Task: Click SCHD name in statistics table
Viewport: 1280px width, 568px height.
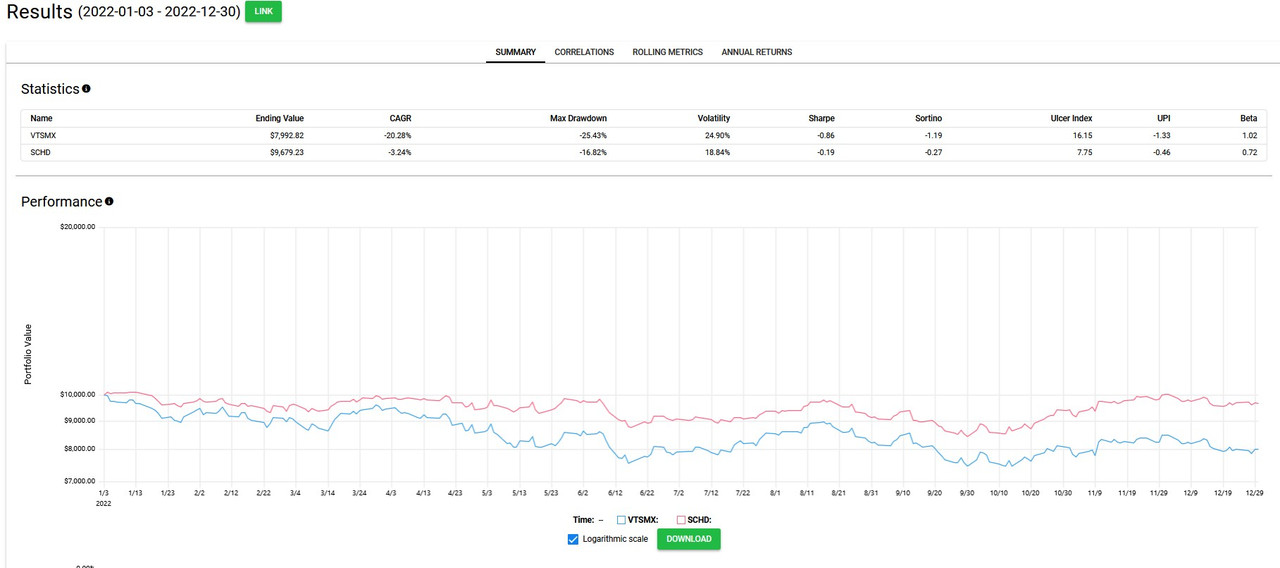Action: pyautogui.click(x=40, y=152)
